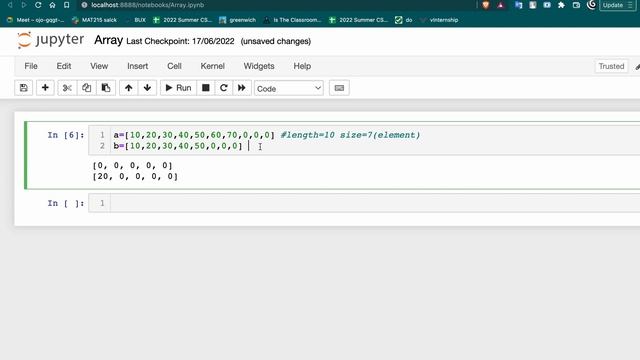Screen dimensions: 640x360
Task: Open the File menu
Action: click(31, 66)
